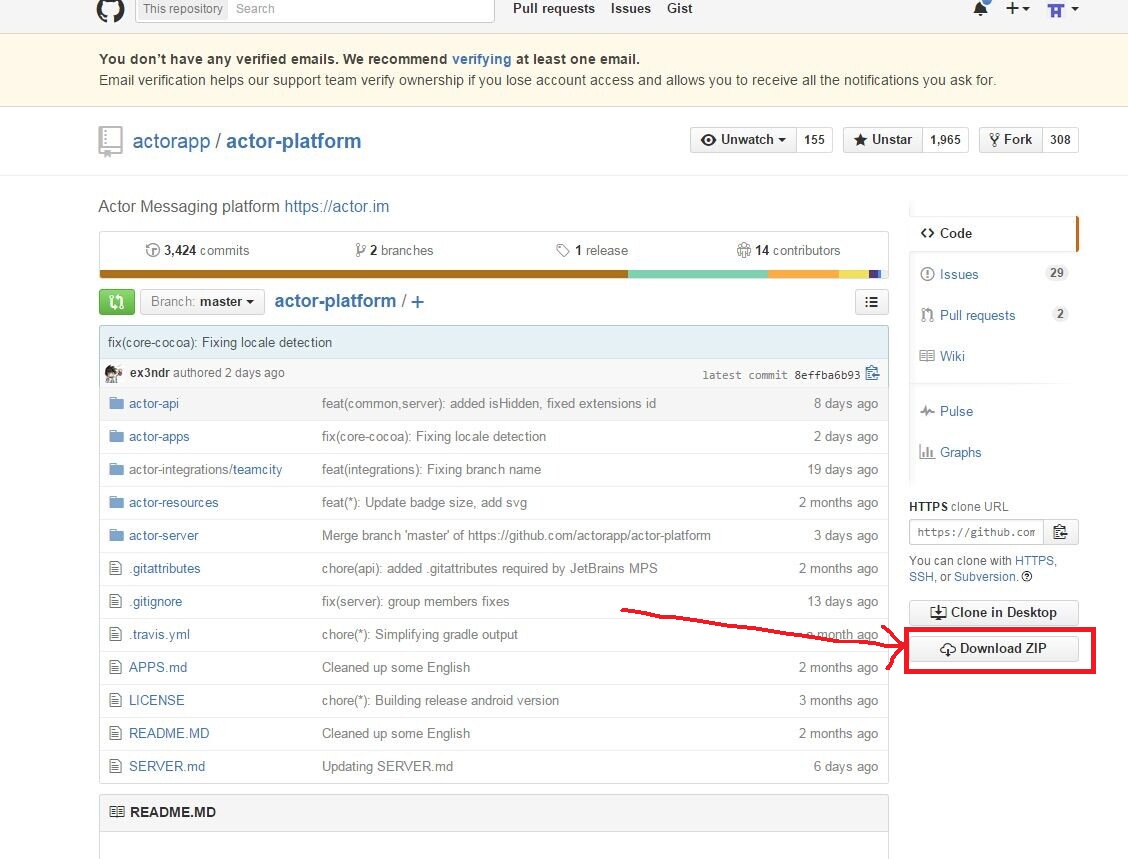This screenshot has height=859, width=1128.
Task: Open the 1,965 stargazers count
Action: (x=945, y=140)
